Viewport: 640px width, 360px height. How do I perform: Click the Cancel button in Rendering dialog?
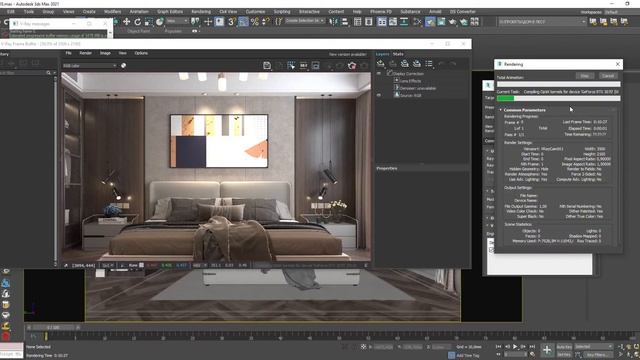pos(608,76)
